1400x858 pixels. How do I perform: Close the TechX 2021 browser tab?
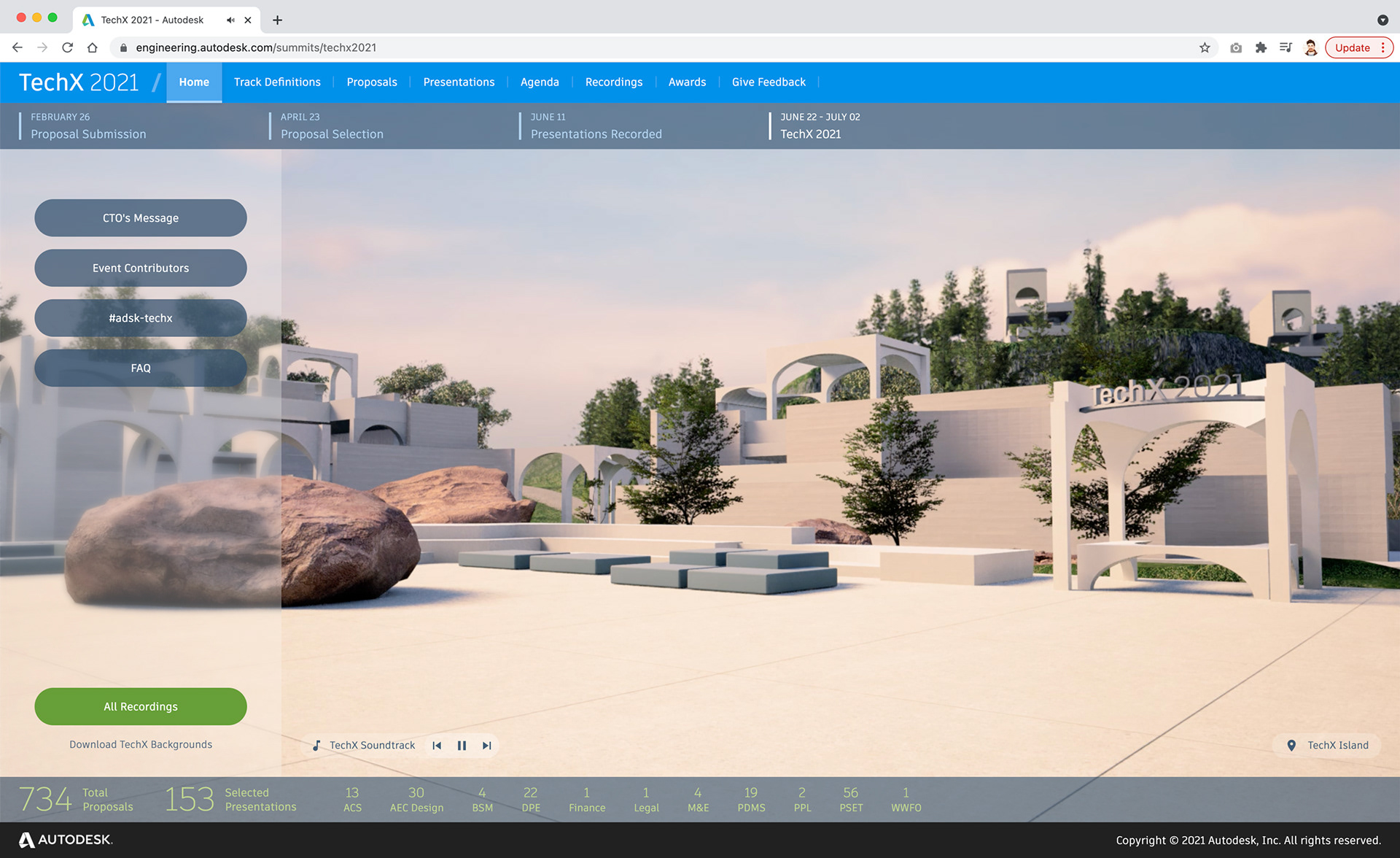tap(248, 20)
